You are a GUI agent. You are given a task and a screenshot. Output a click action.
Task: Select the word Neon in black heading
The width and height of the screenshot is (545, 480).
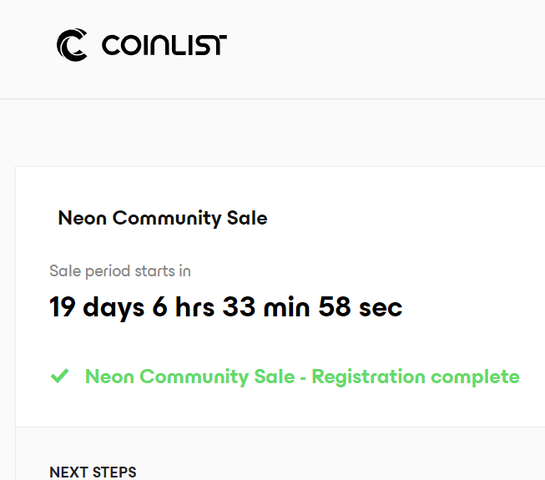[x=82, y=218]
